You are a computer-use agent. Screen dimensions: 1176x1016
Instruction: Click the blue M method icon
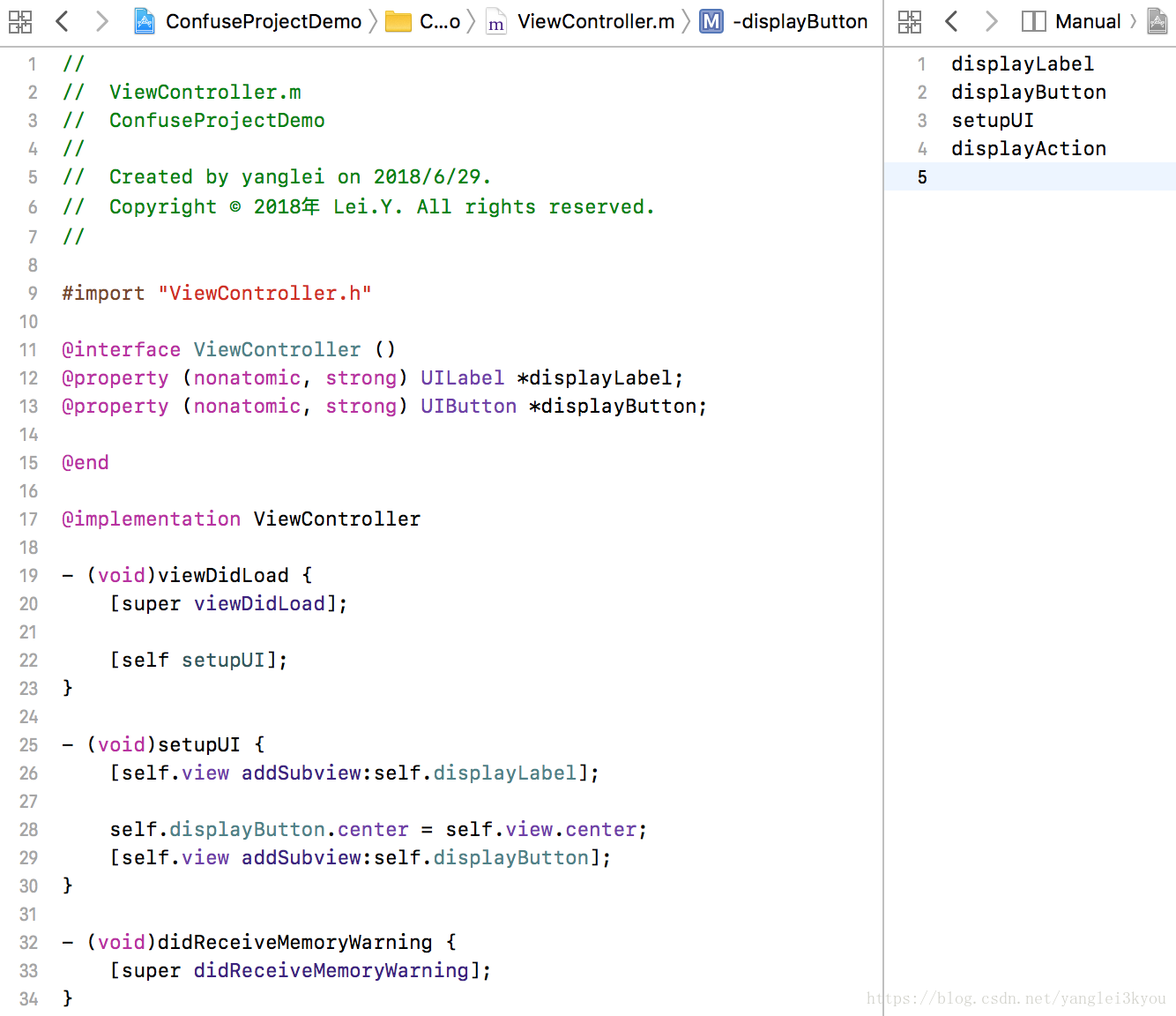(x=711, y=21)
